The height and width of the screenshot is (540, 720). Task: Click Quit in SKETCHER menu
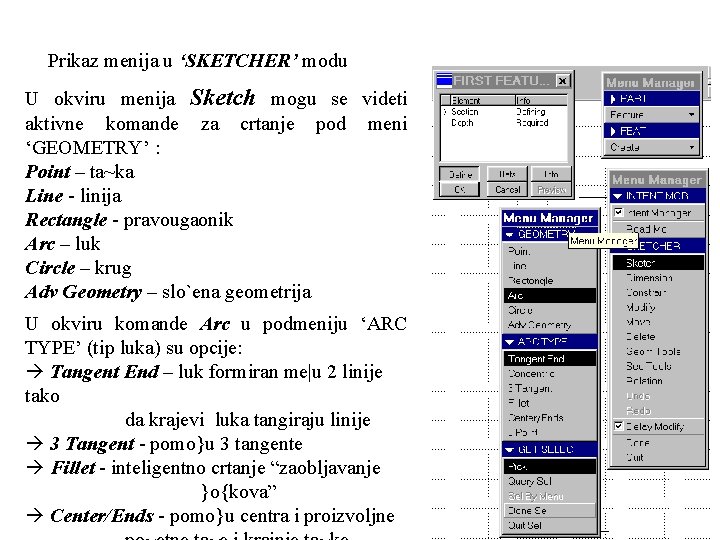(658, 457)
